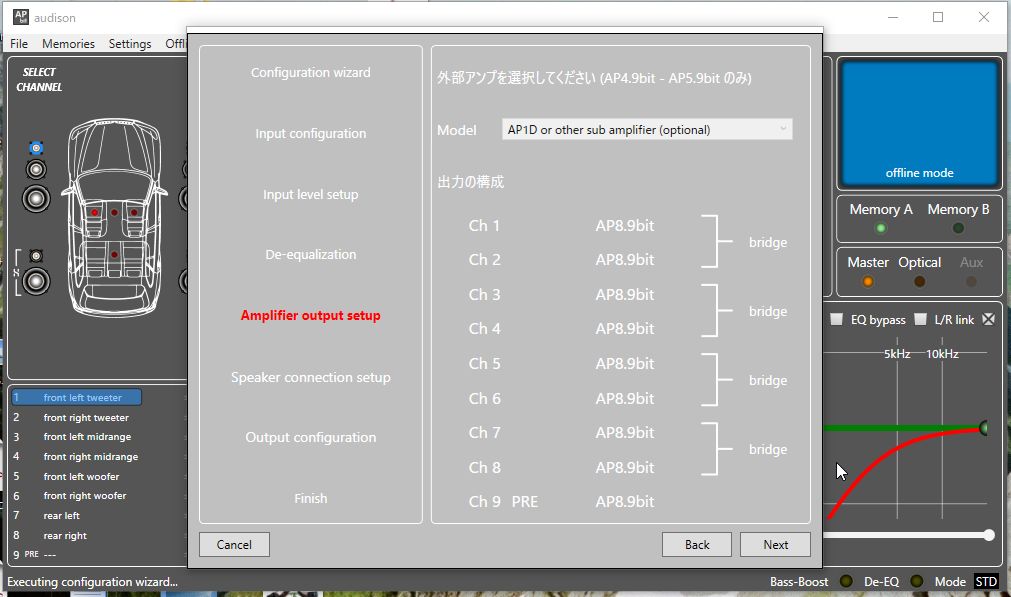Screen dimensions: 1011x597
Task: Click the bracket joining Ch 5 and Ch 6
Action: [x=716, y=380]
